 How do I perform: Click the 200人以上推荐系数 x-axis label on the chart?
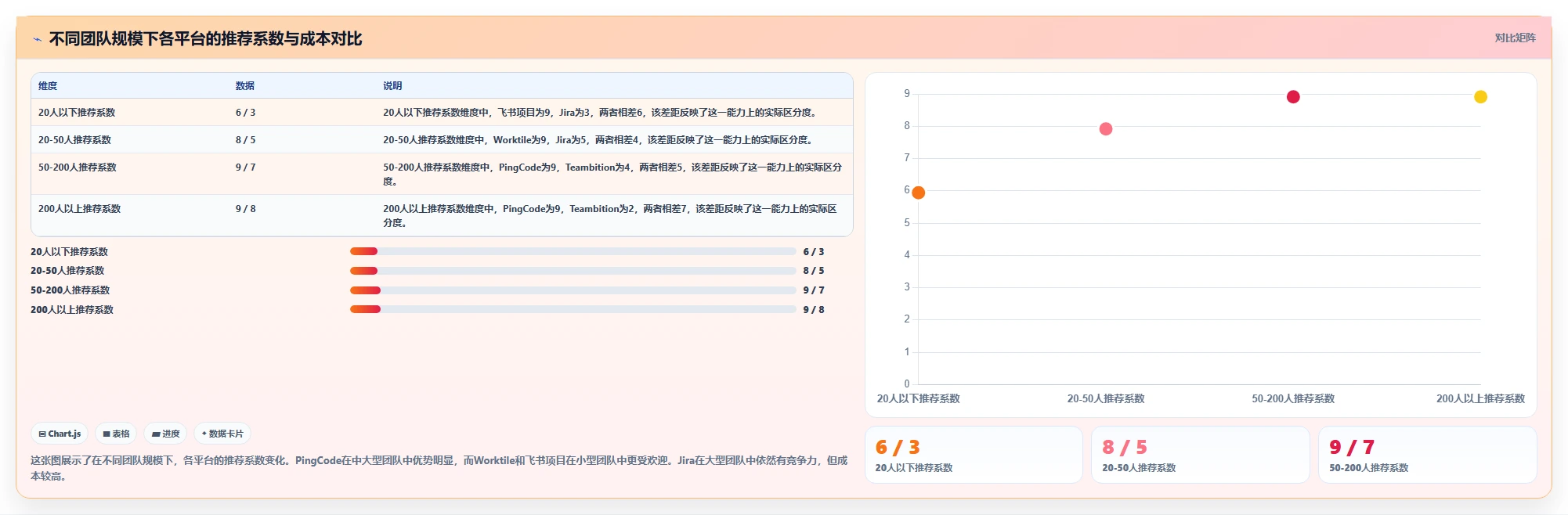pyautogui.click(x=1480, y=398)
